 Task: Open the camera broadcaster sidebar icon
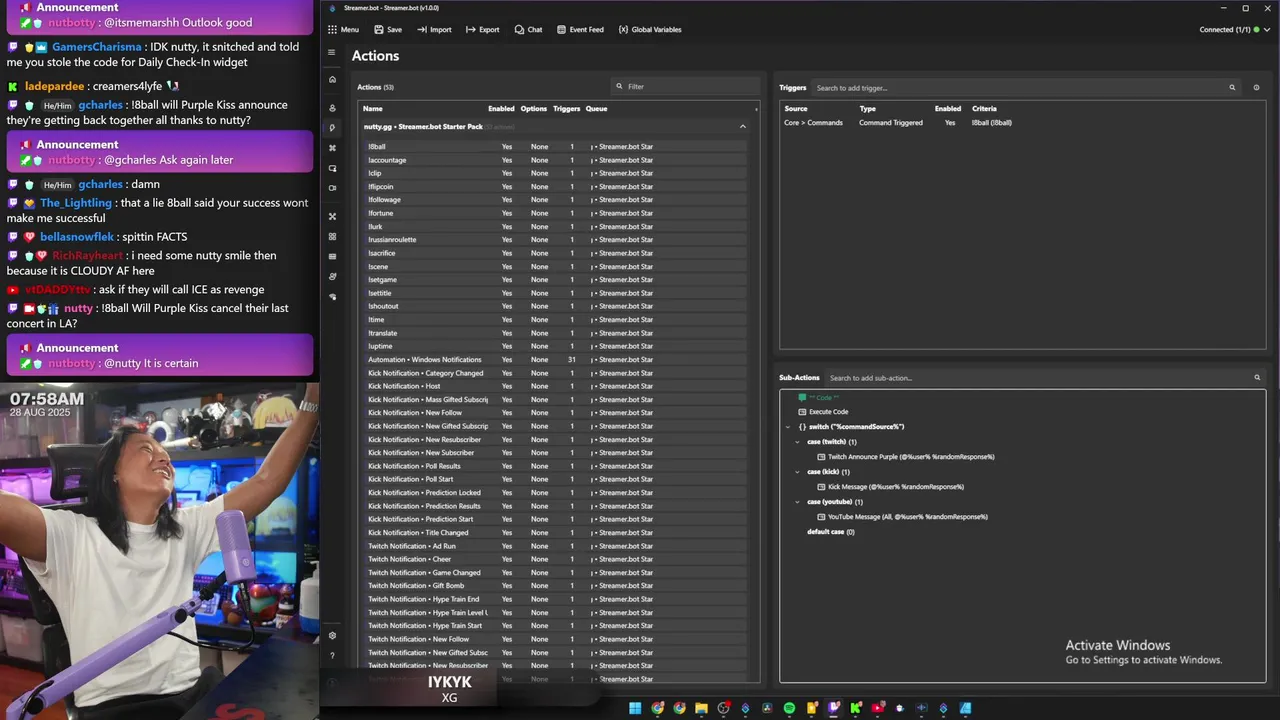point(332,188)
